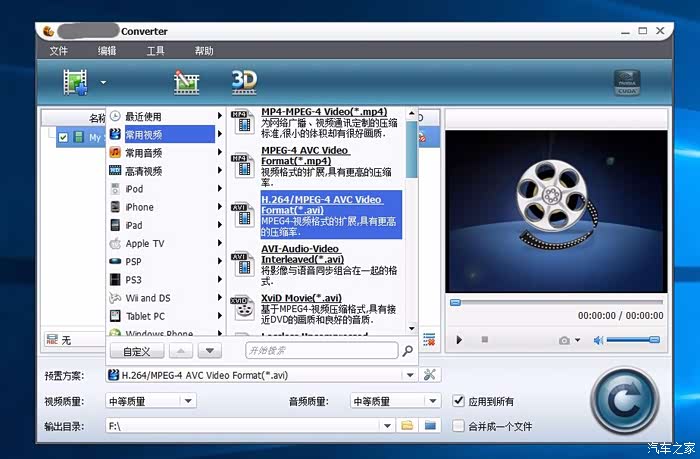Click the browse output folder icon

(408, 425)
